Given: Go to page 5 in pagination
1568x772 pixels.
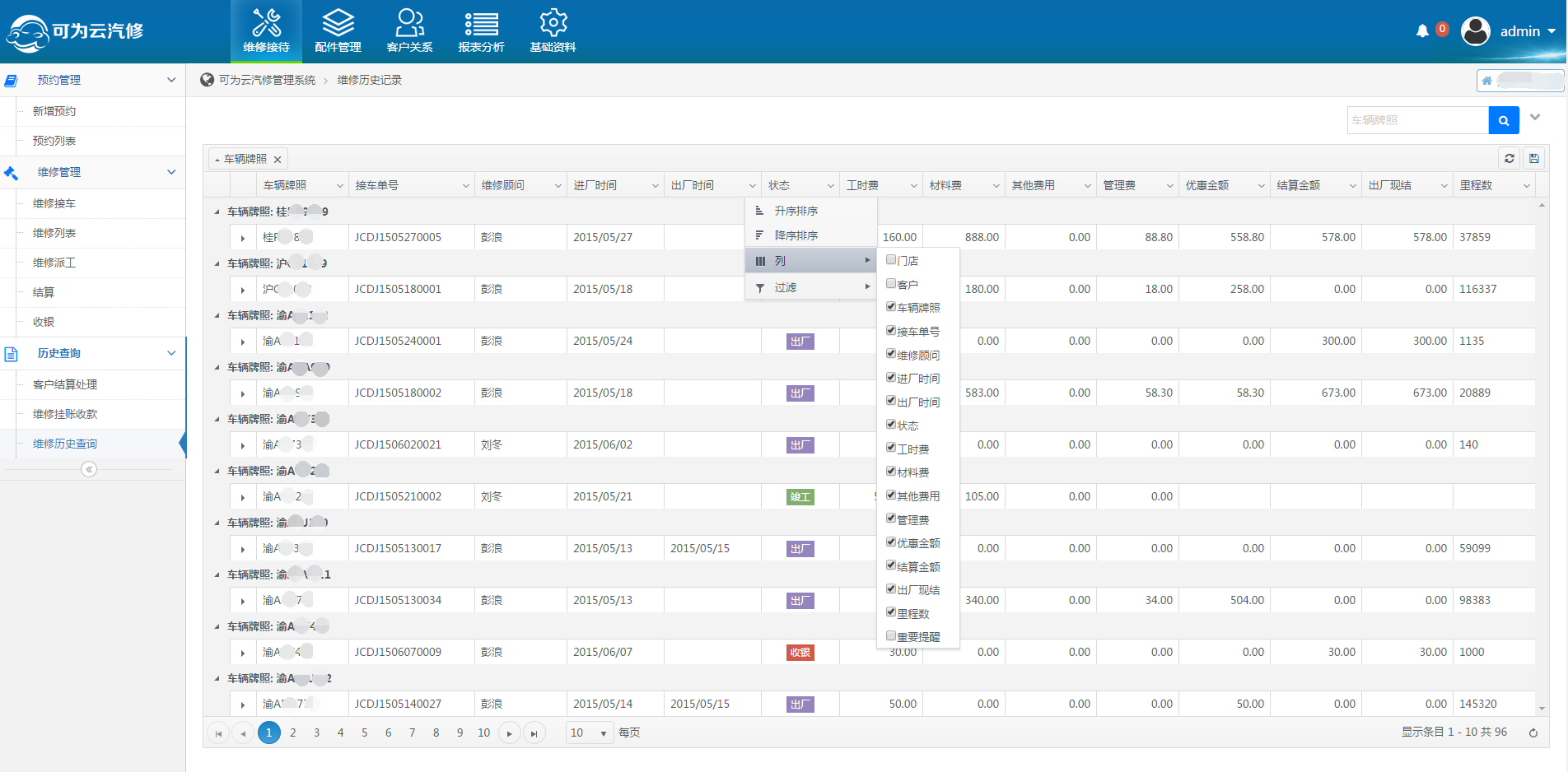Looking at the screenshot, I should pyautogui.click(x=364, y=732).
